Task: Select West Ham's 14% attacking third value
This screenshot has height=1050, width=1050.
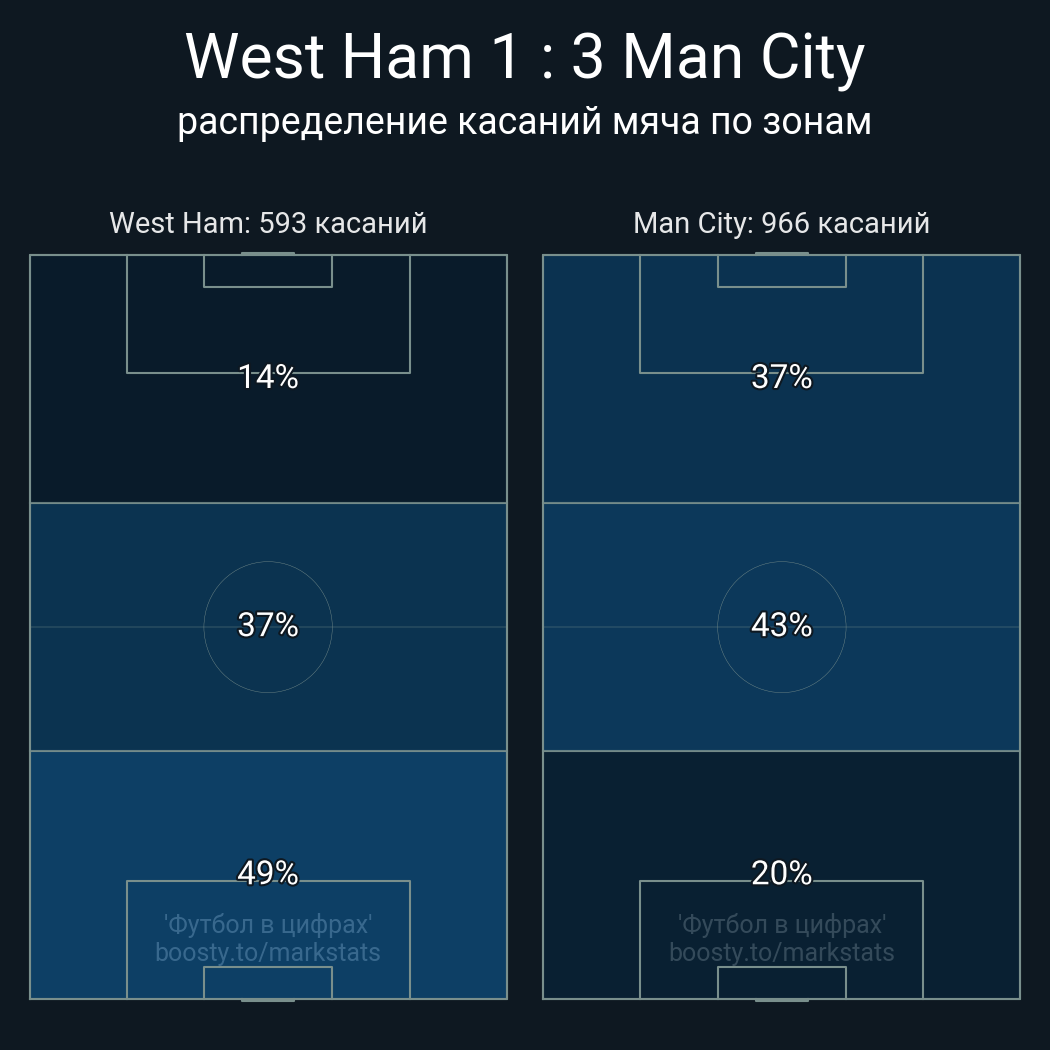Action: pos(268,377)
